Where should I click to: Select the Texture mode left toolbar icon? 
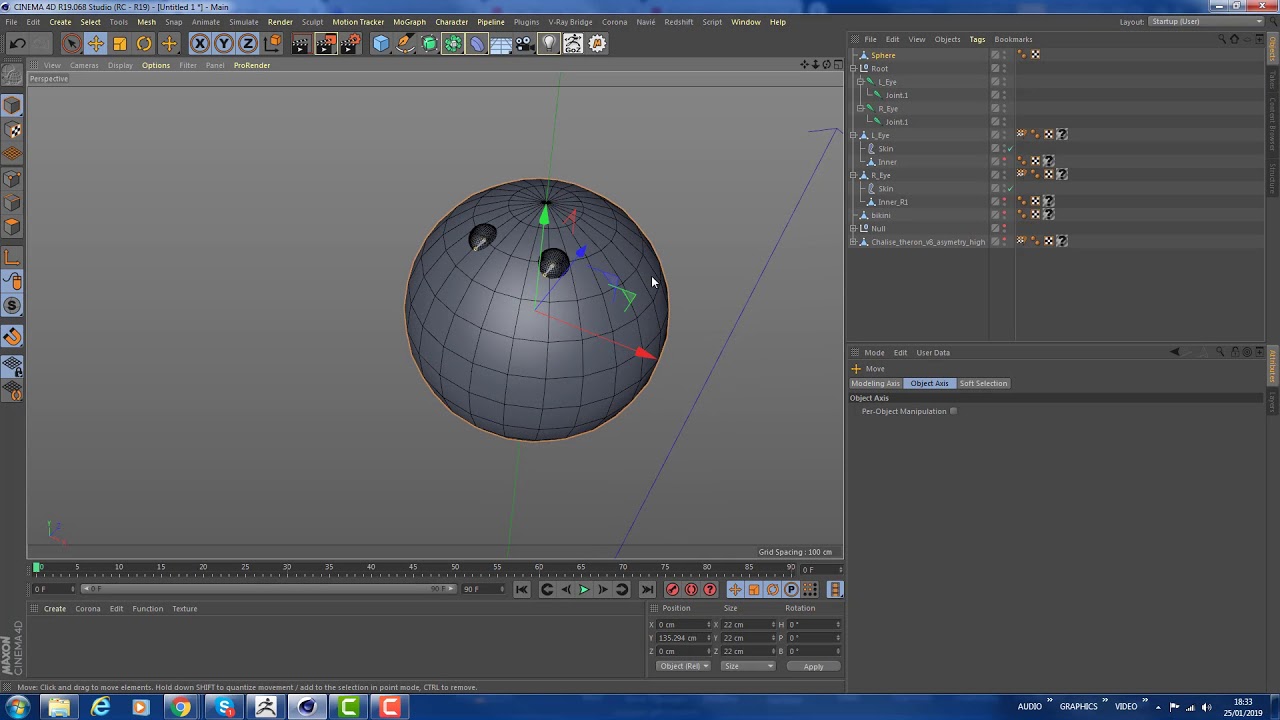click(x=12, y=130)
